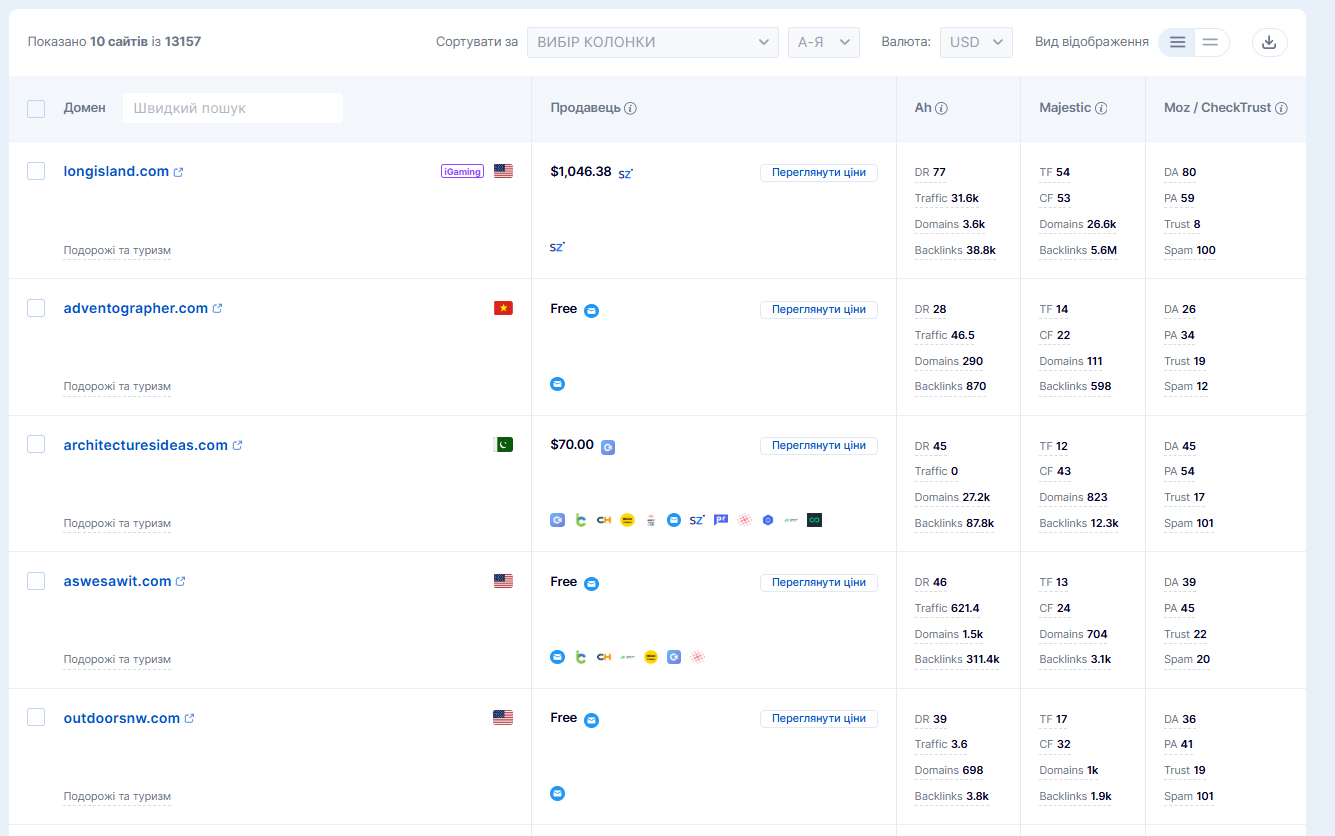
Task: Click Trust 22 in aswesawit row
Action: click(x=1185, y=634)
